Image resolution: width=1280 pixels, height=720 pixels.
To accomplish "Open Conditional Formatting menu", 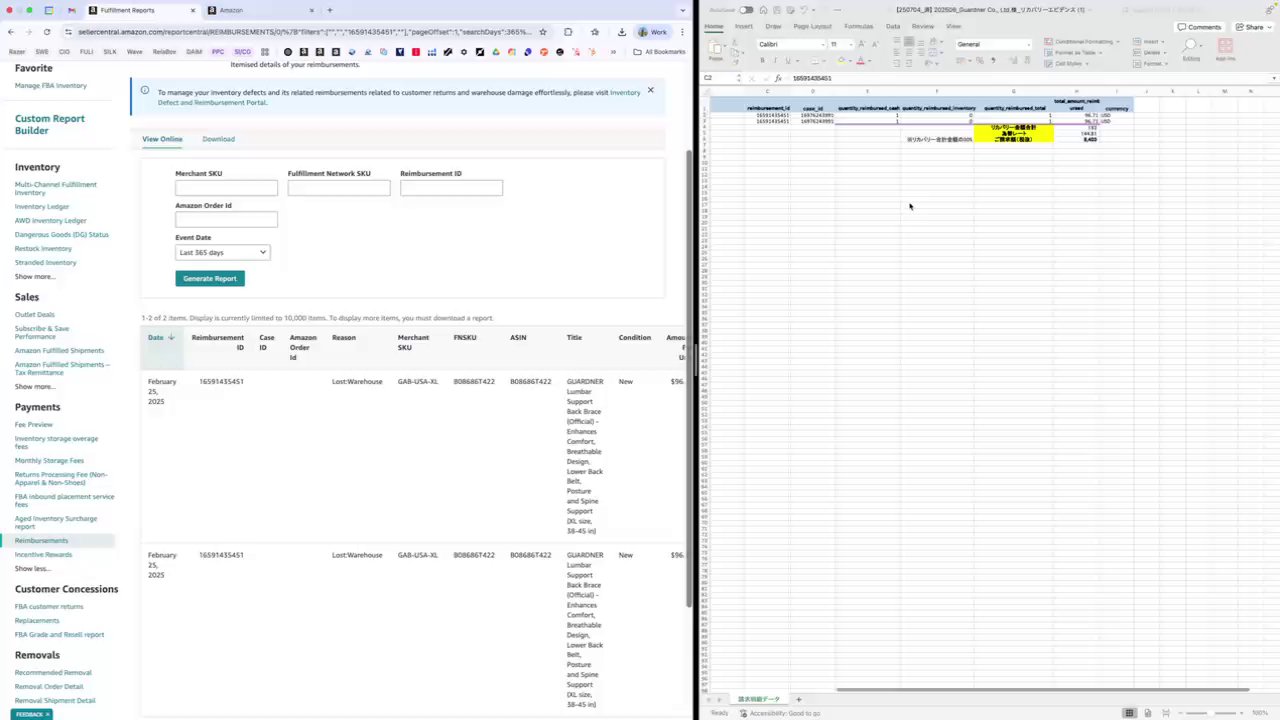I will 1083,42.
